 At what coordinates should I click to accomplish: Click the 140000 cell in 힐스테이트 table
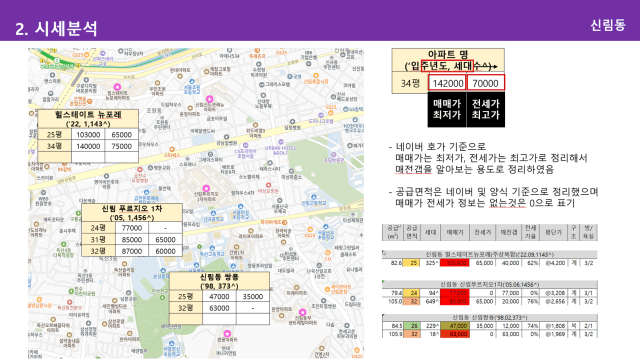(x=88, y=146)
